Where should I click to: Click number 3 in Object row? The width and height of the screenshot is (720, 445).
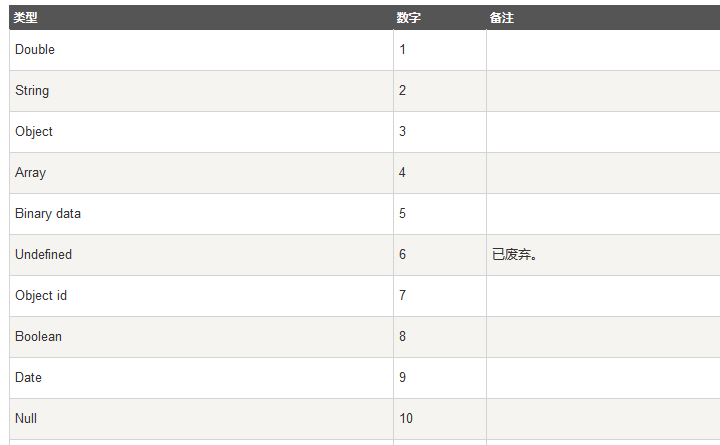[402, 131]
